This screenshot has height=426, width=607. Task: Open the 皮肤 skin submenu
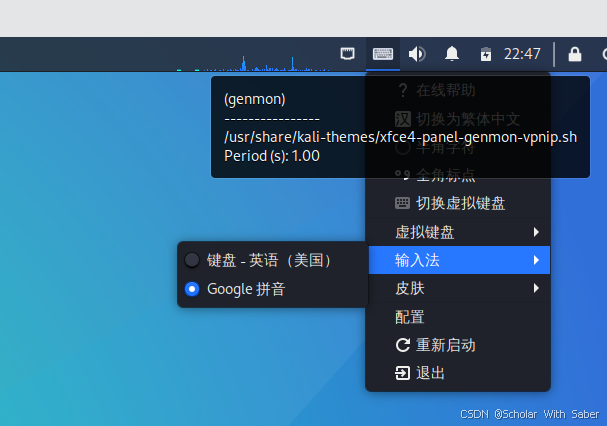pos(458,288)
